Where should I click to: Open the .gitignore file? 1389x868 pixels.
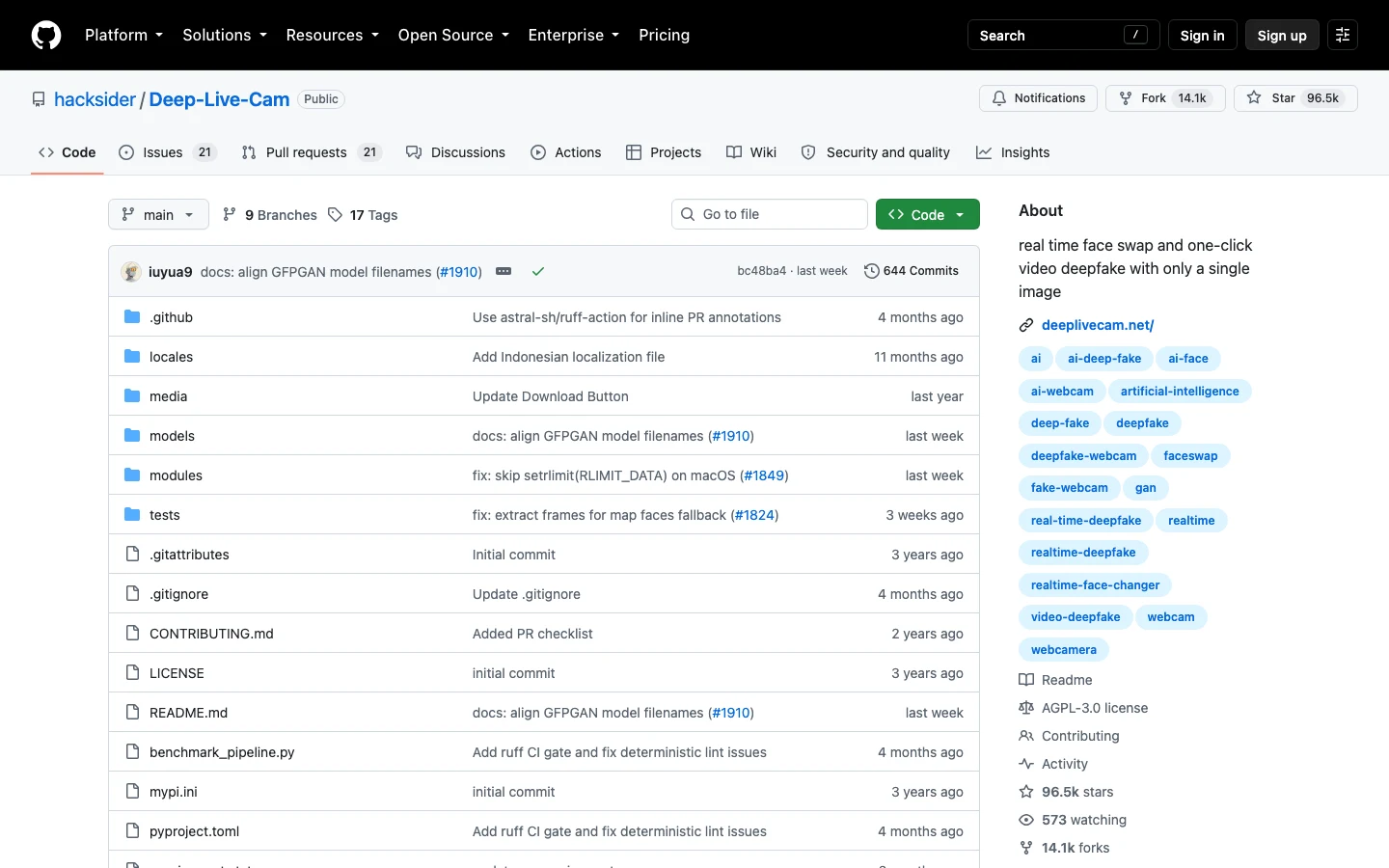(179, 594)
